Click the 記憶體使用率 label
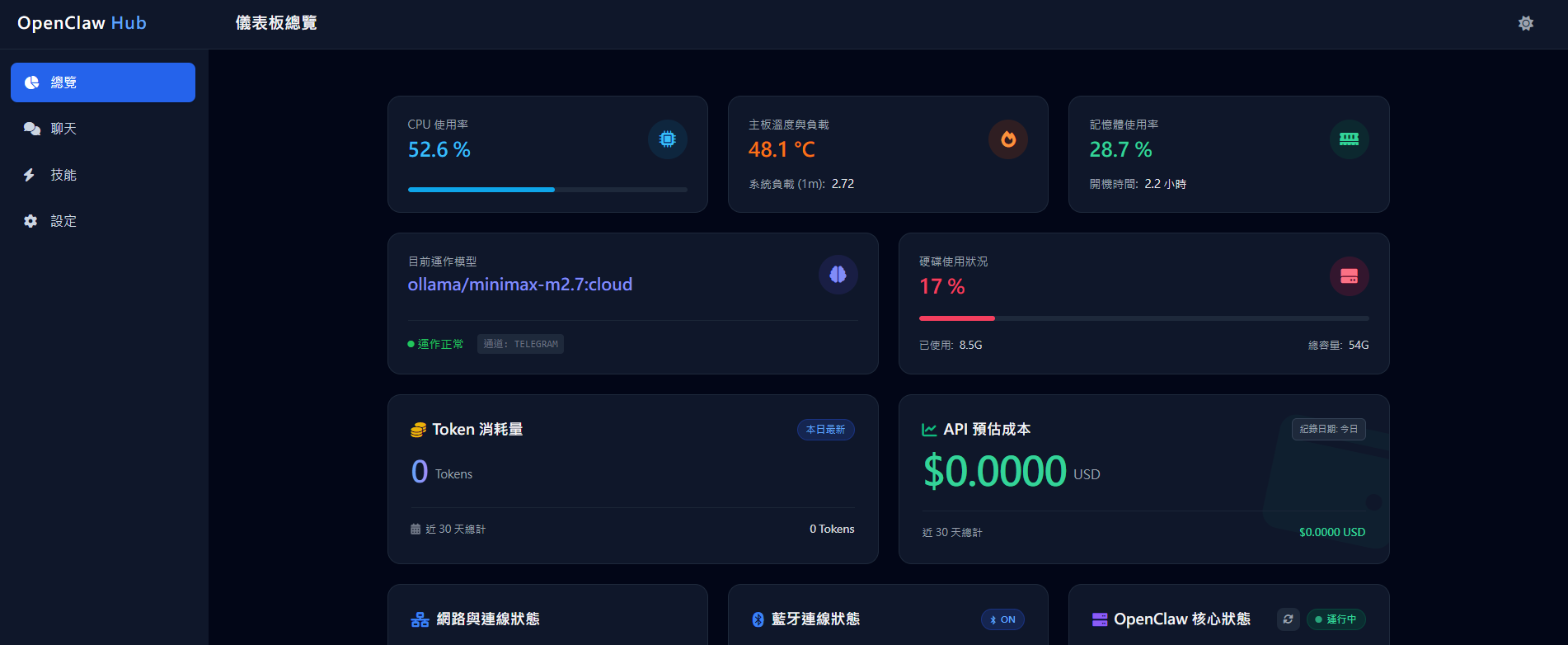This screenshot has width=1568, height=645. tap(1124, 125)
